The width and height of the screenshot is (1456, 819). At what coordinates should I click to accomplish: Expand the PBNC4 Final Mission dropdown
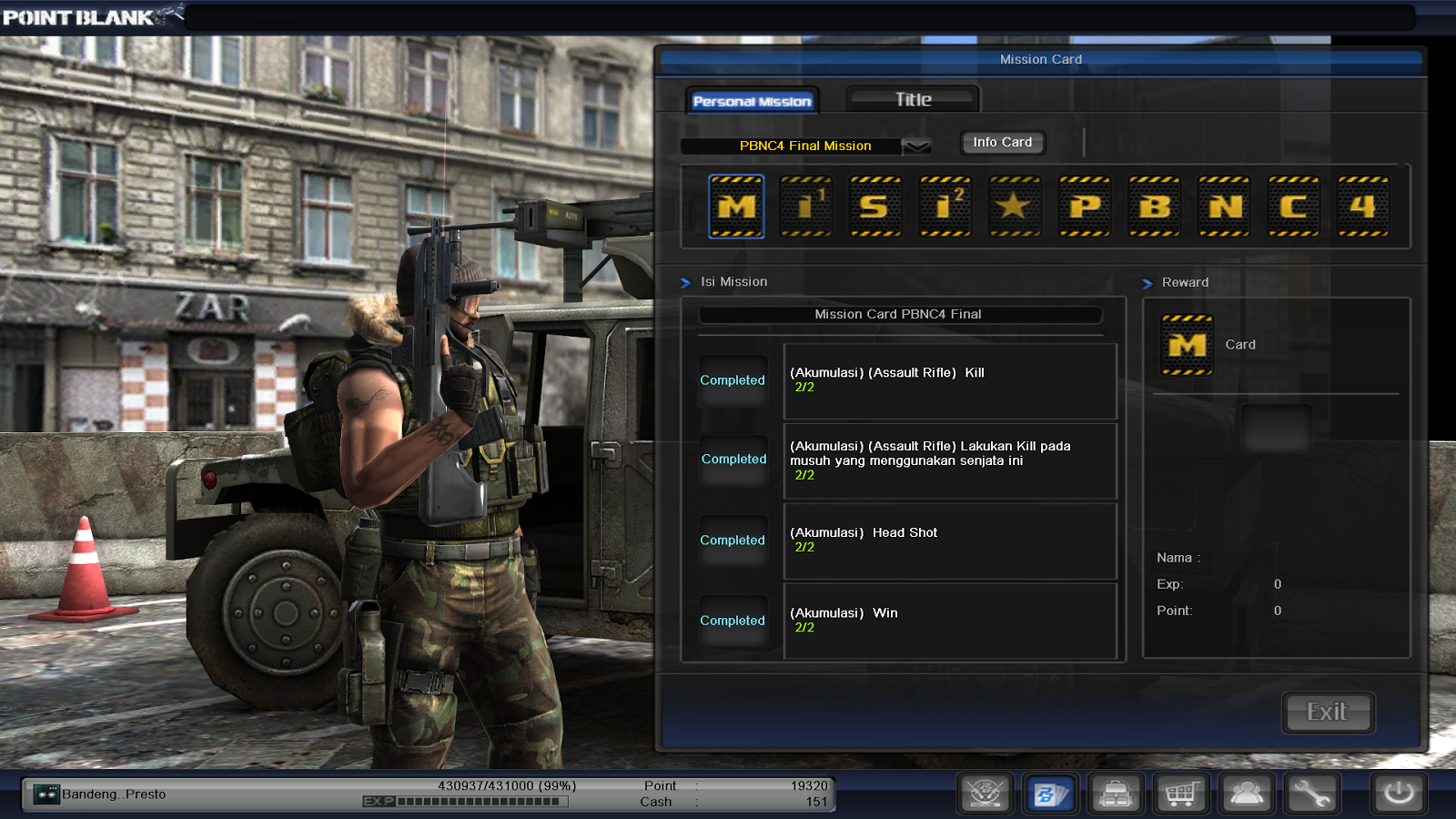(804, 146)
